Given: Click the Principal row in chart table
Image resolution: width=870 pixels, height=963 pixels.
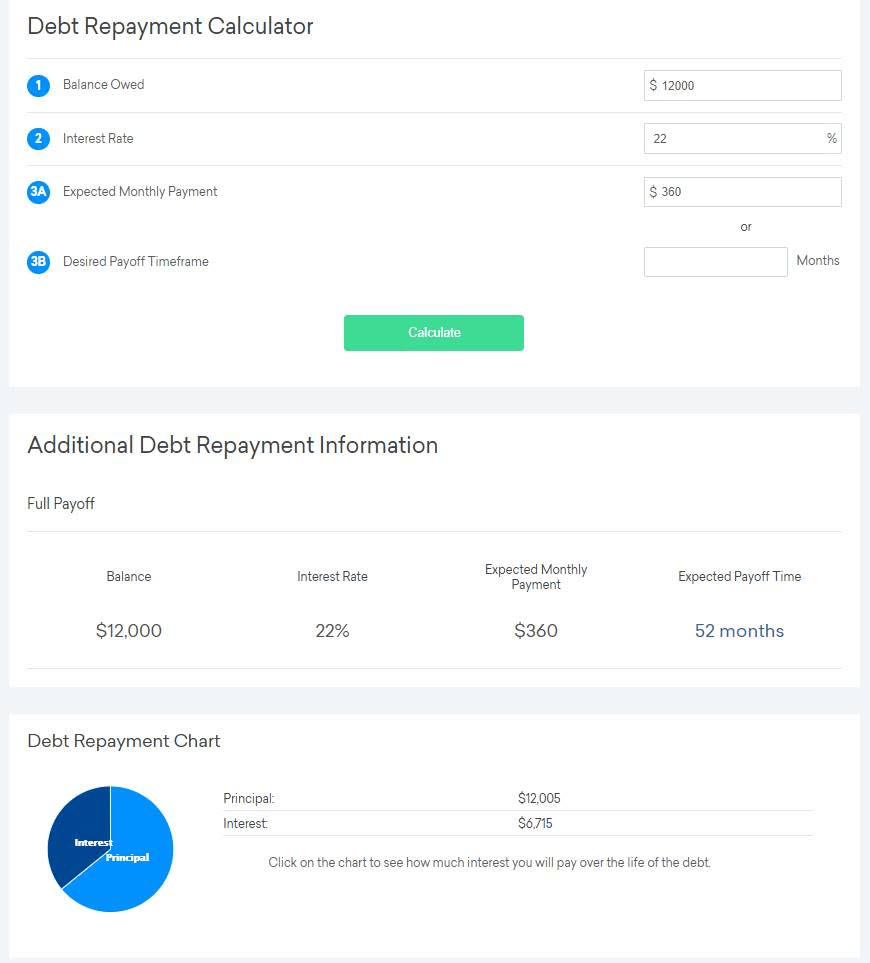Looking at the screenshot, I should point(517,798).
